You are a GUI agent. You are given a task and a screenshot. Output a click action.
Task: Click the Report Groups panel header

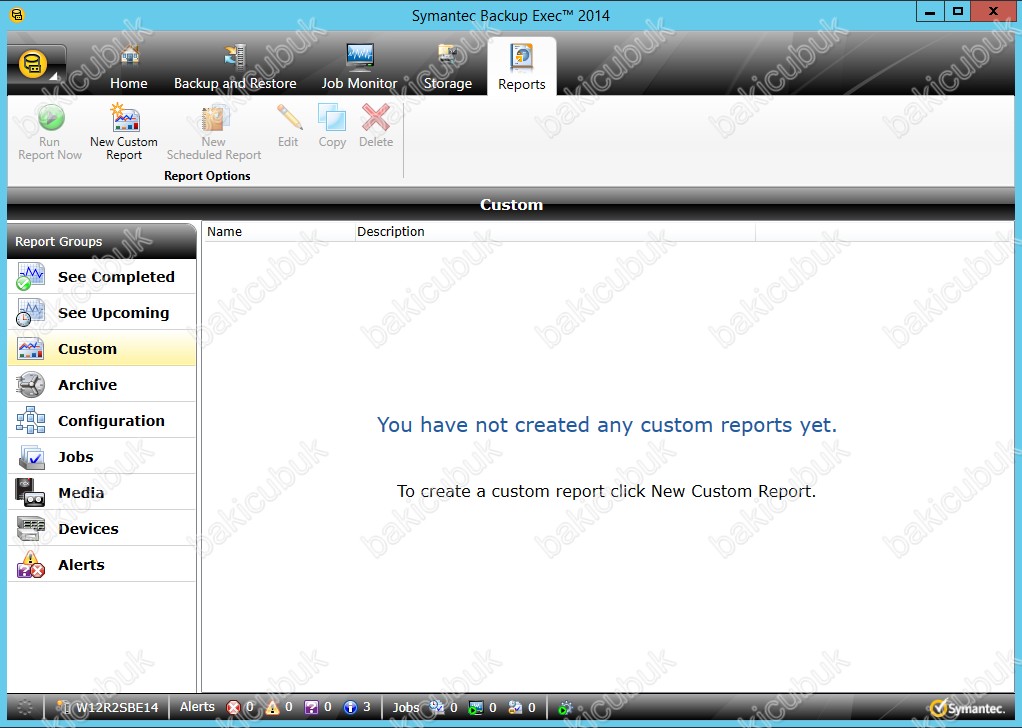(x=102, y=241)
